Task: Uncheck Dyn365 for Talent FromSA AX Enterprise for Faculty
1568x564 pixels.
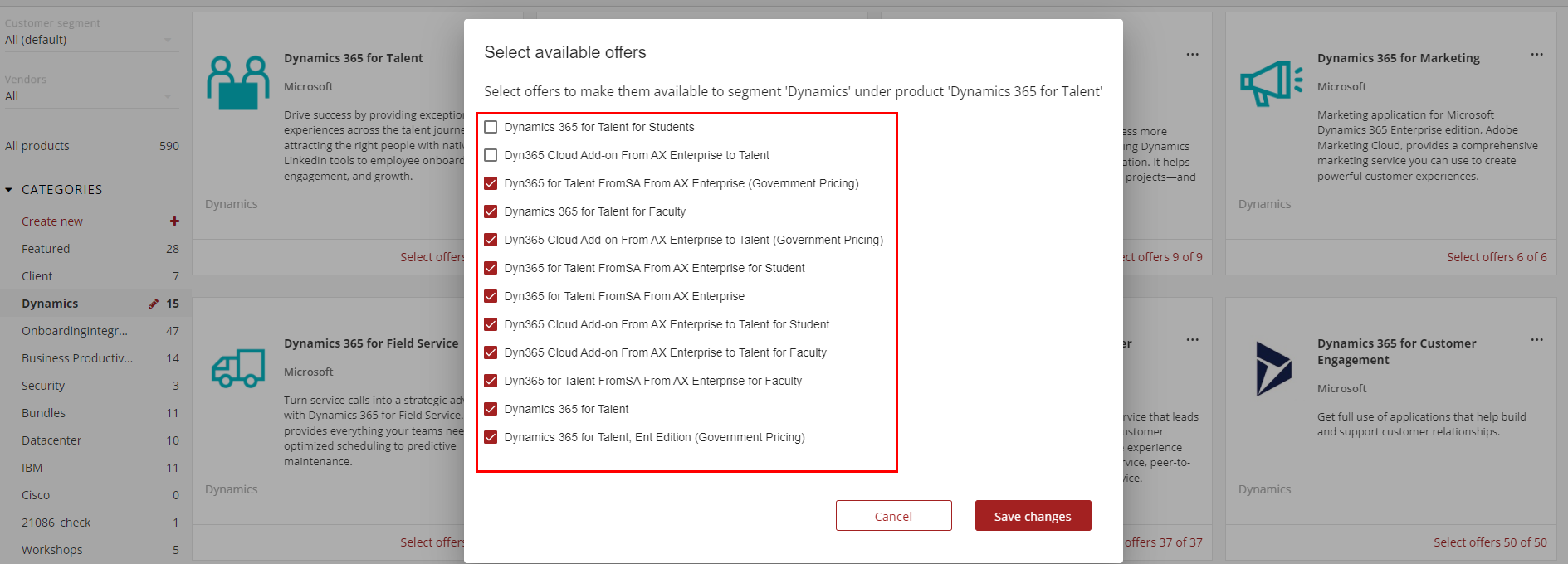Action: (491, 381)
